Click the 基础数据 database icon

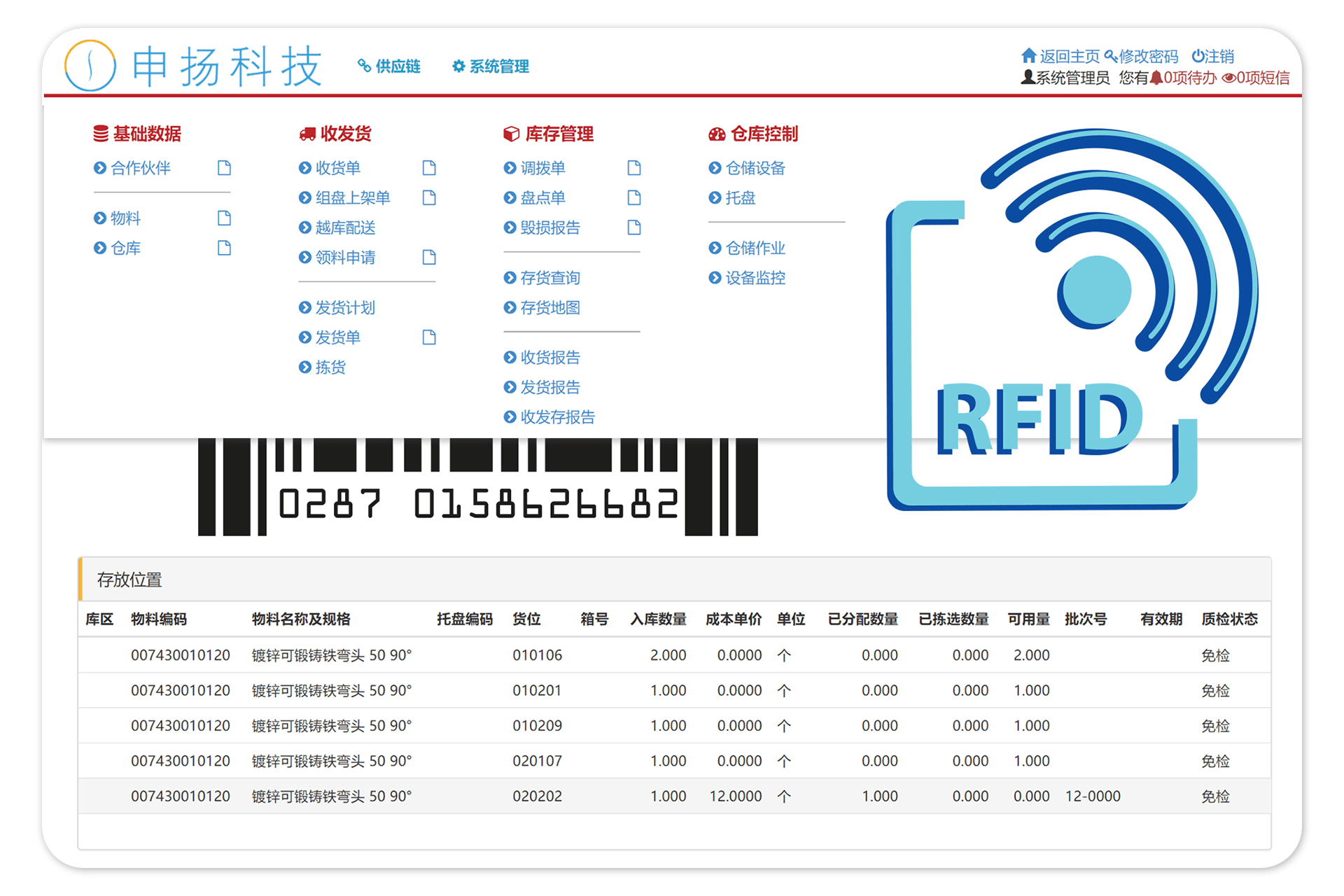101,134
